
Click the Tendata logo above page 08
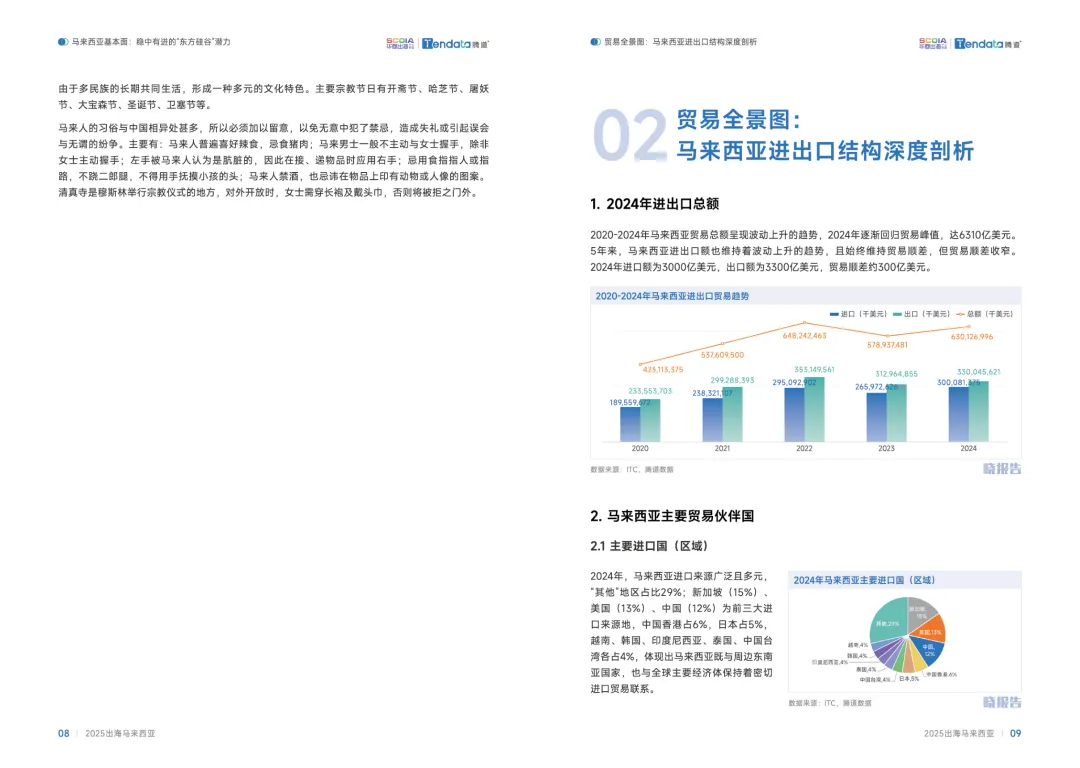(x=455, y=43)
